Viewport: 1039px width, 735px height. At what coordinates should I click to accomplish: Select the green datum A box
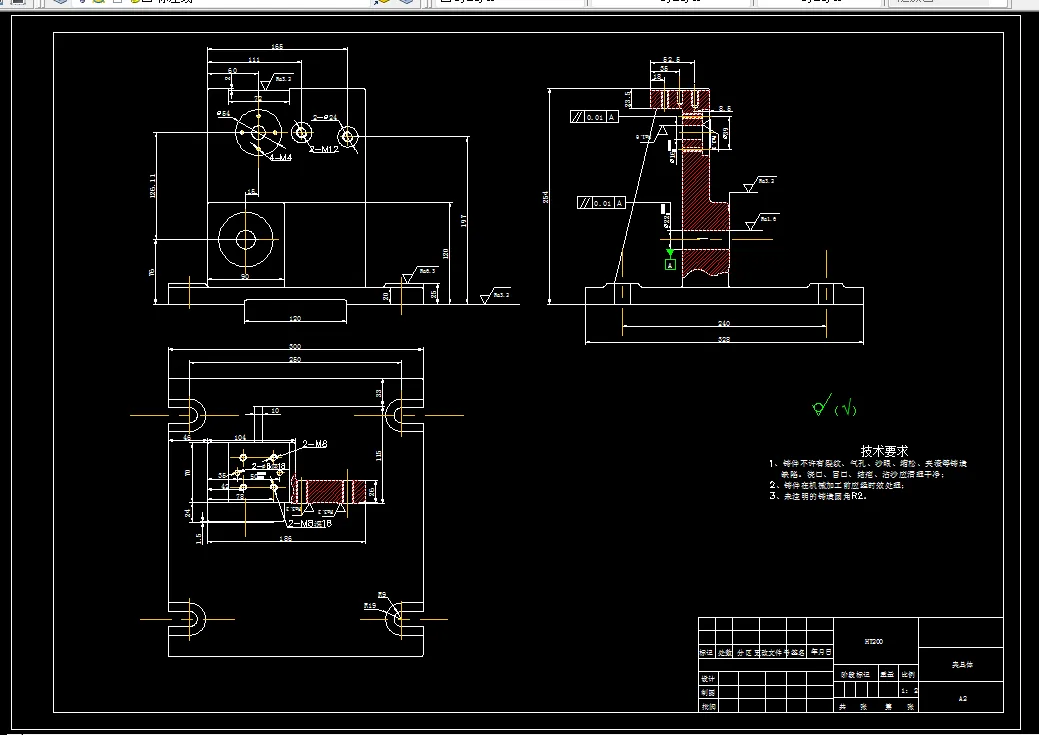(670, 264)
